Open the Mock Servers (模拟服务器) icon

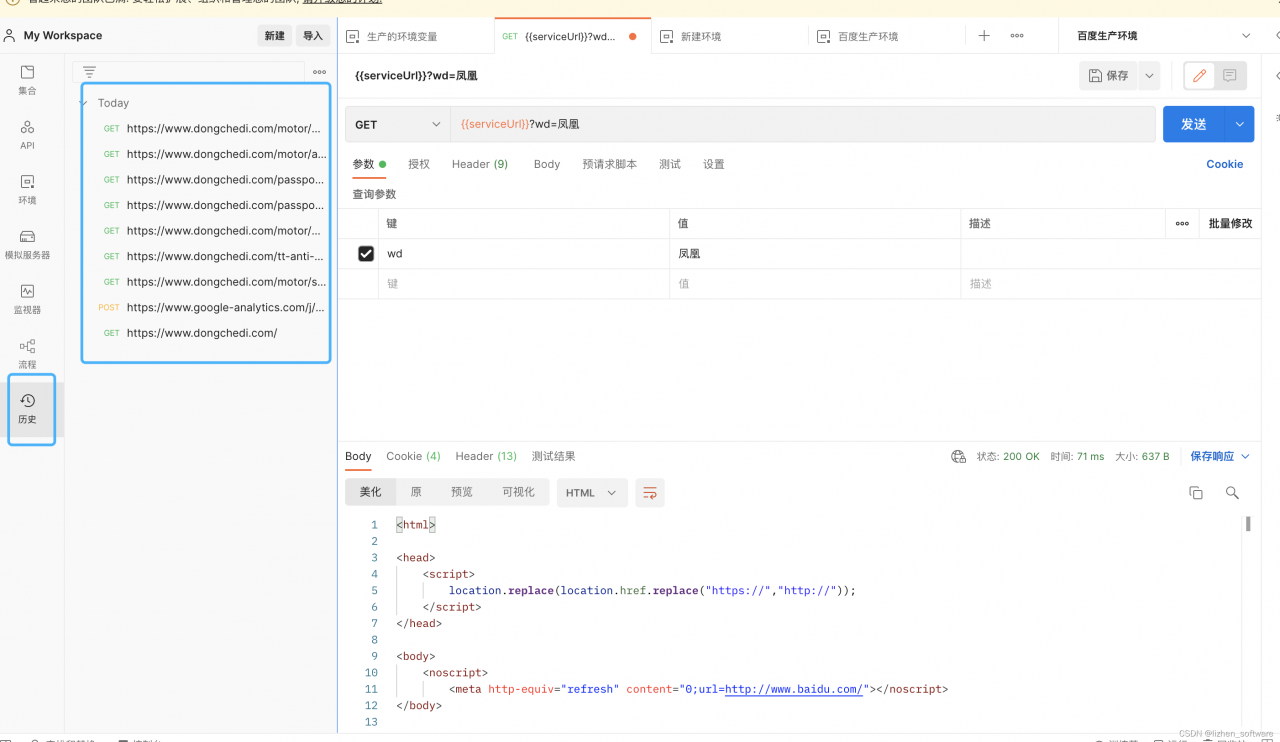(27, 244)
